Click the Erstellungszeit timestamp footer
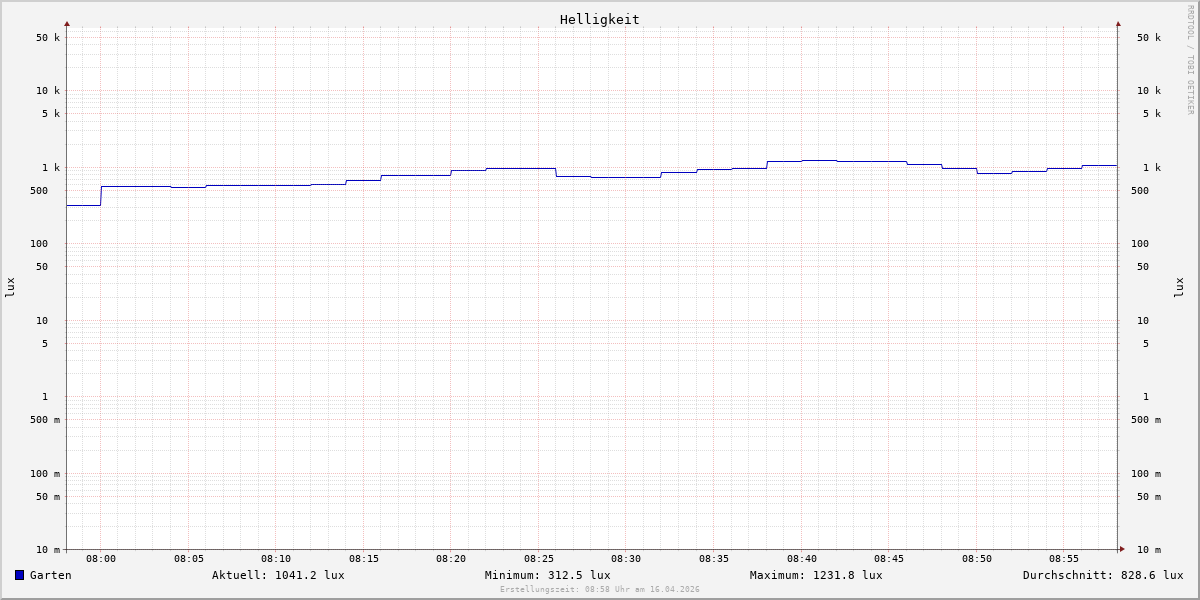Screen dimensions: 1200x600 point(600,590)
